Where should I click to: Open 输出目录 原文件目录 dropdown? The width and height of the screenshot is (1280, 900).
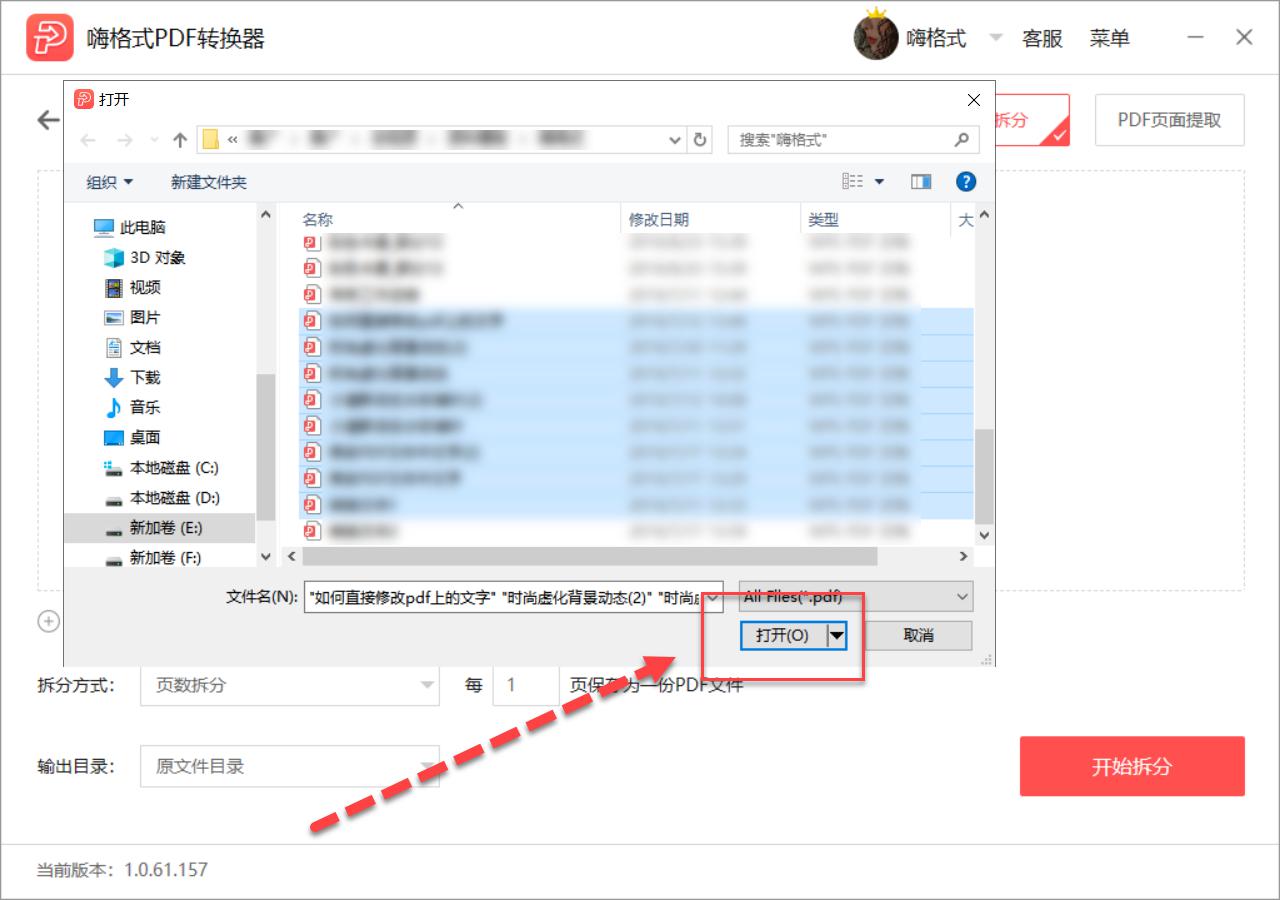click(290, 766)
